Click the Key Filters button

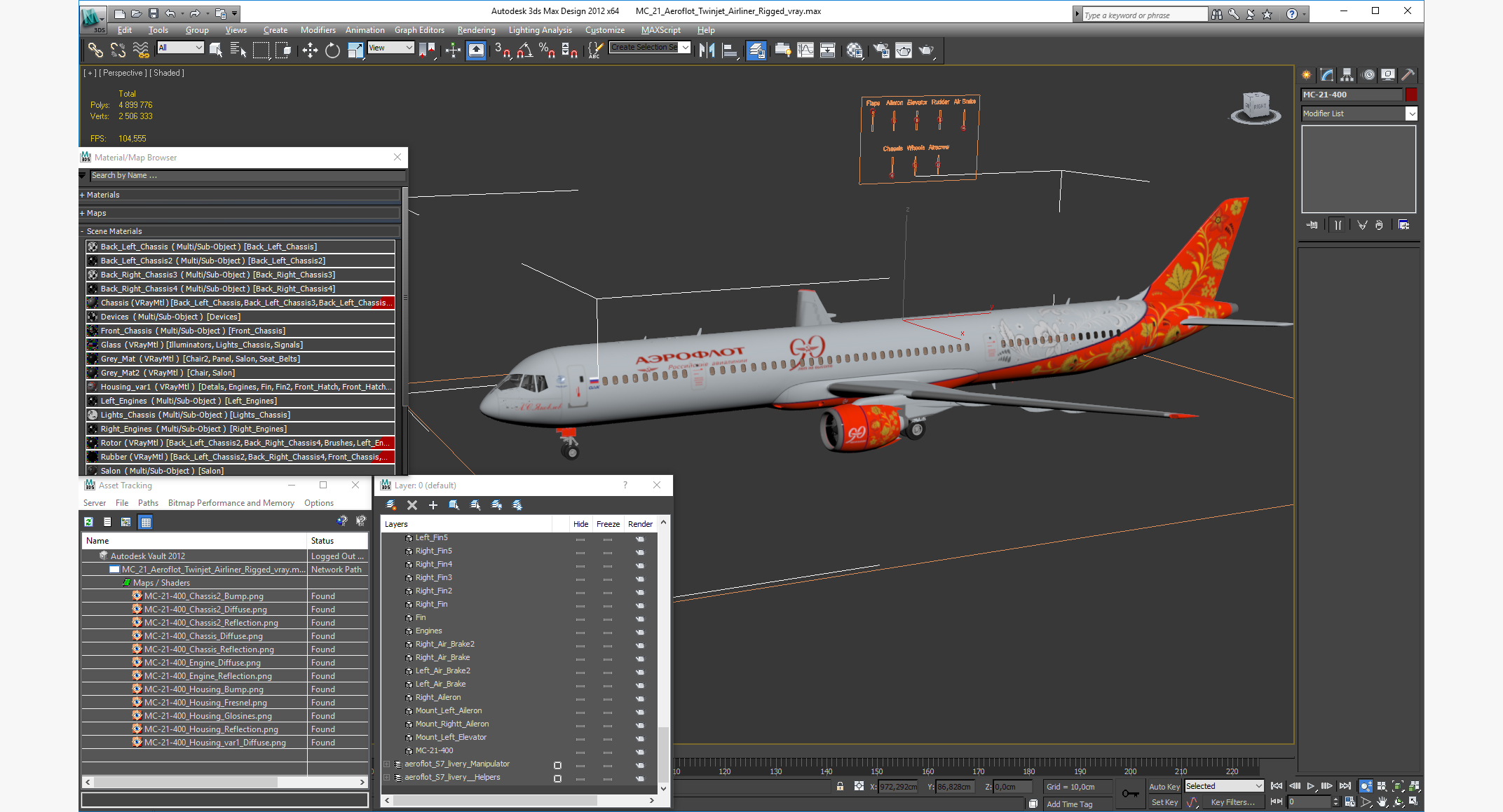(1232, 803)
